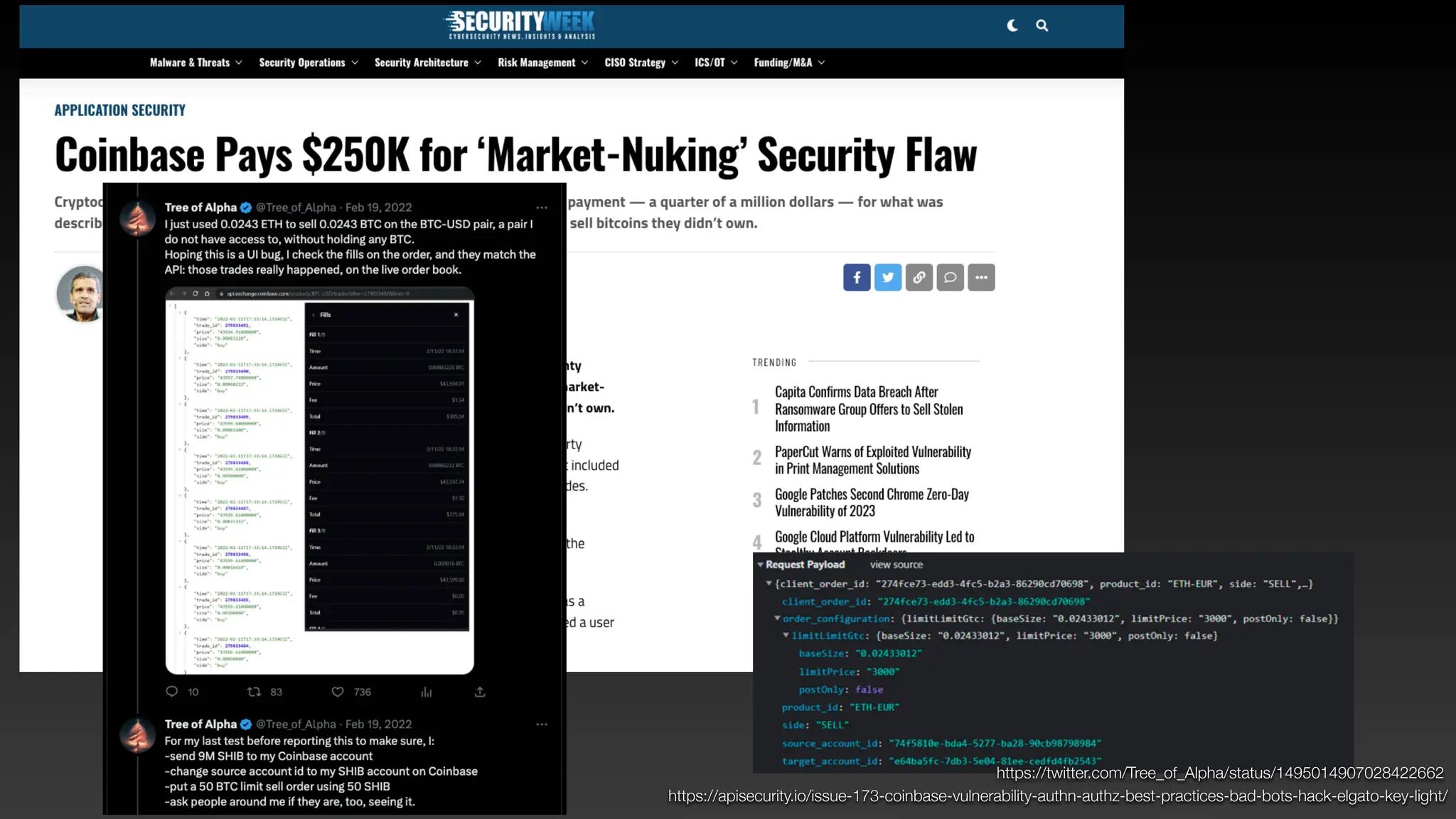Click the Coinbase Pays $250K headline

(x=516, y=154)
